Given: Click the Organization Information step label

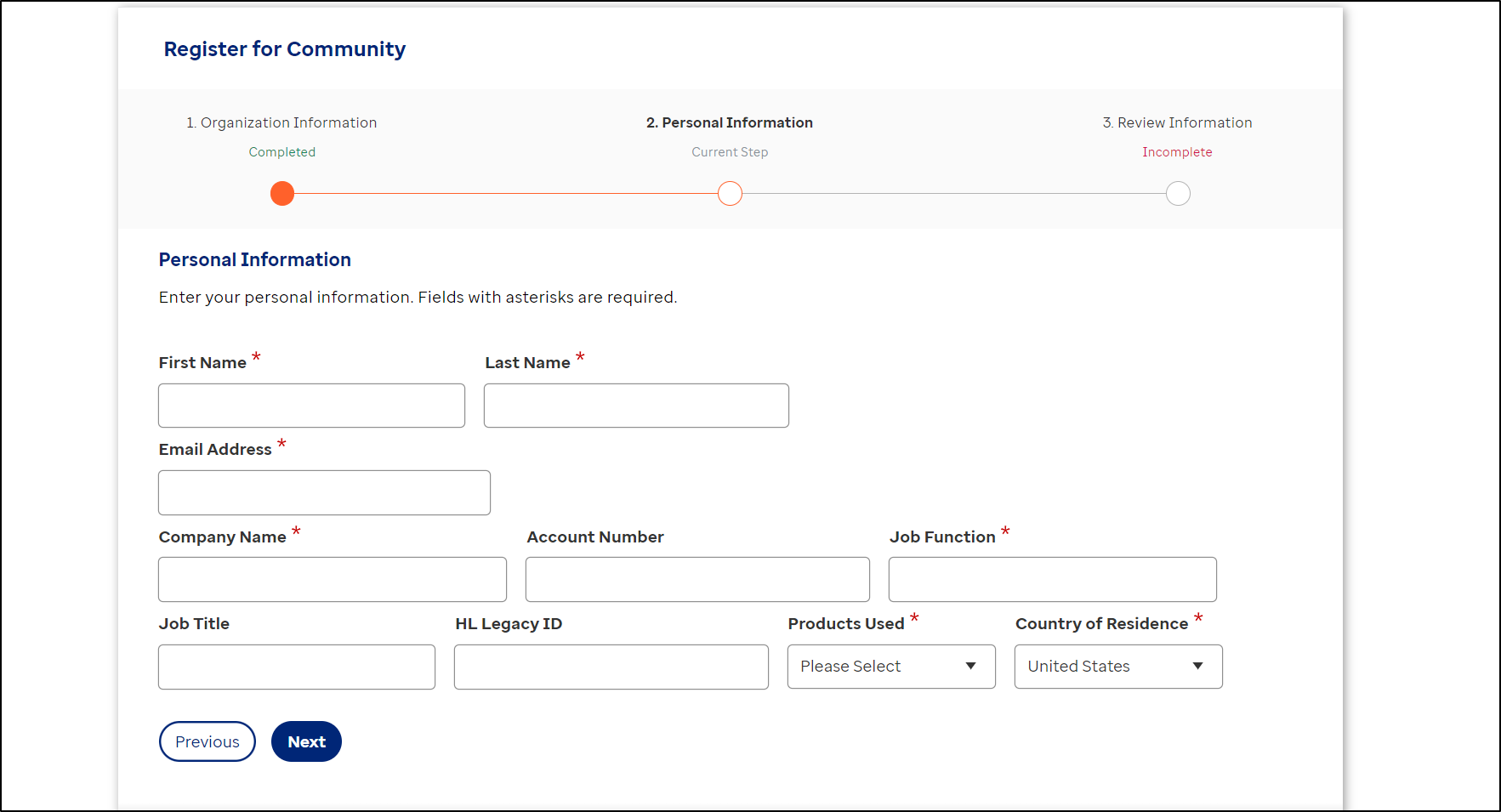Looking at the screenshot, I should [x=281, y=122].
